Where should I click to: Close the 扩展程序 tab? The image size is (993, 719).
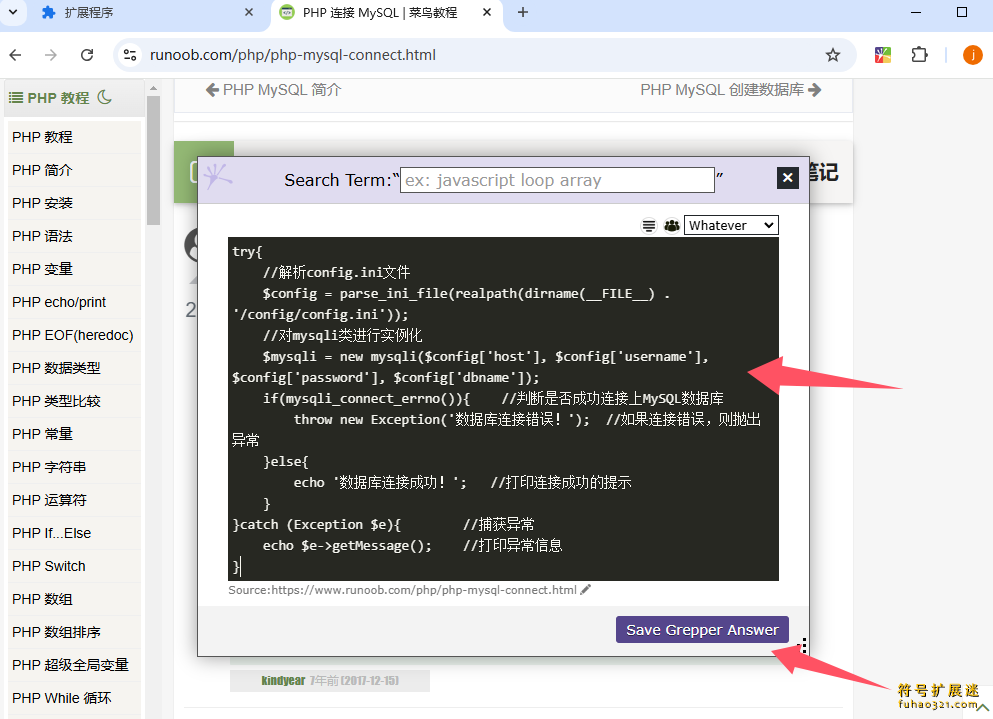pos(249,12)
